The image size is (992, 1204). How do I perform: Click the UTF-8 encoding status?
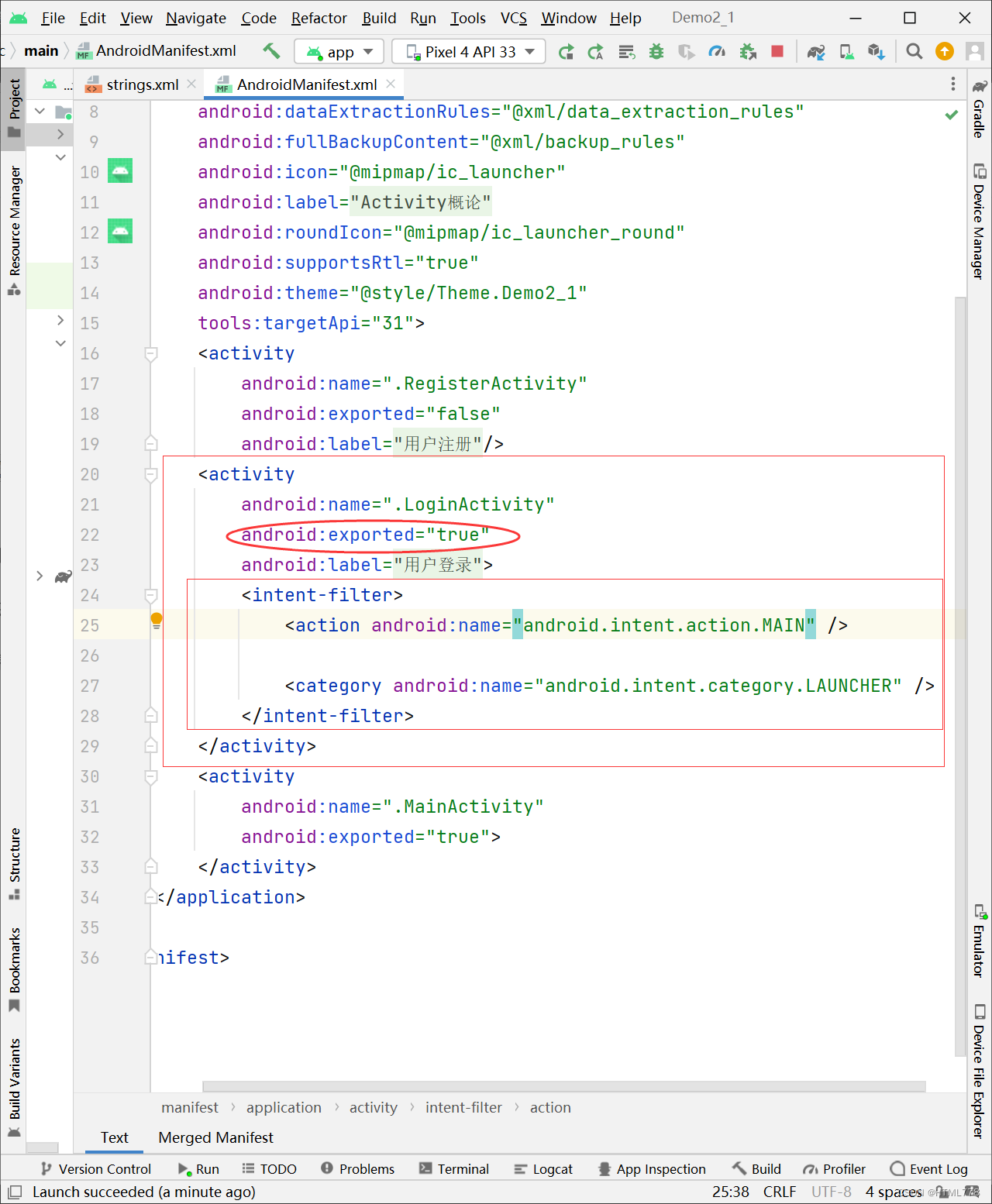click(832, 1192)
